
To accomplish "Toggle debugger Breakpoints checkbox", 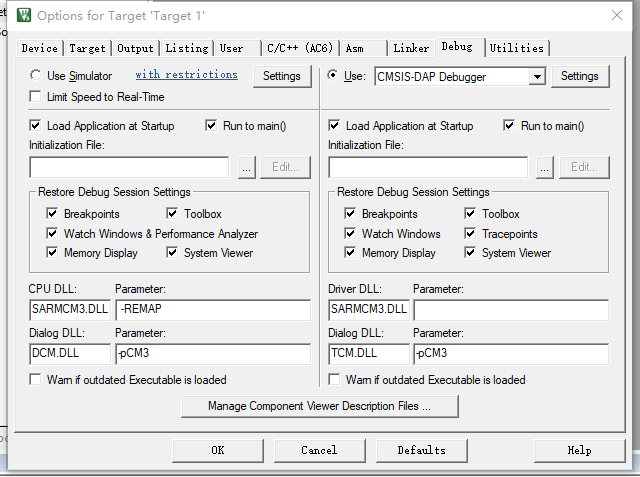I will [350, 213].
